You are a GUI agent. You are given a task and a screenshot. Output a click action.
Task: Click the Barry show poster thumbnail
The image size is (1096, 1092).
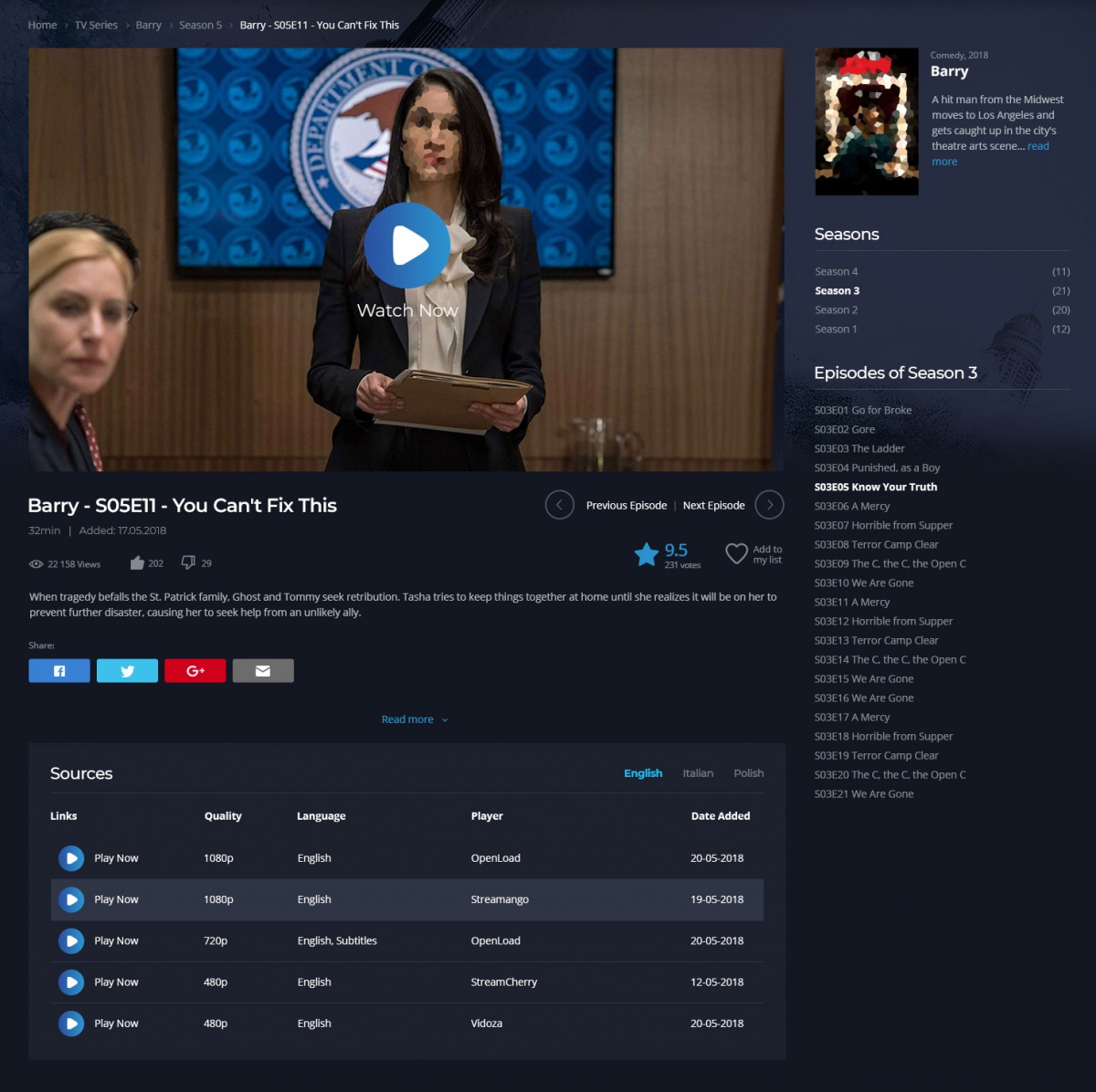tap(867, 121)
